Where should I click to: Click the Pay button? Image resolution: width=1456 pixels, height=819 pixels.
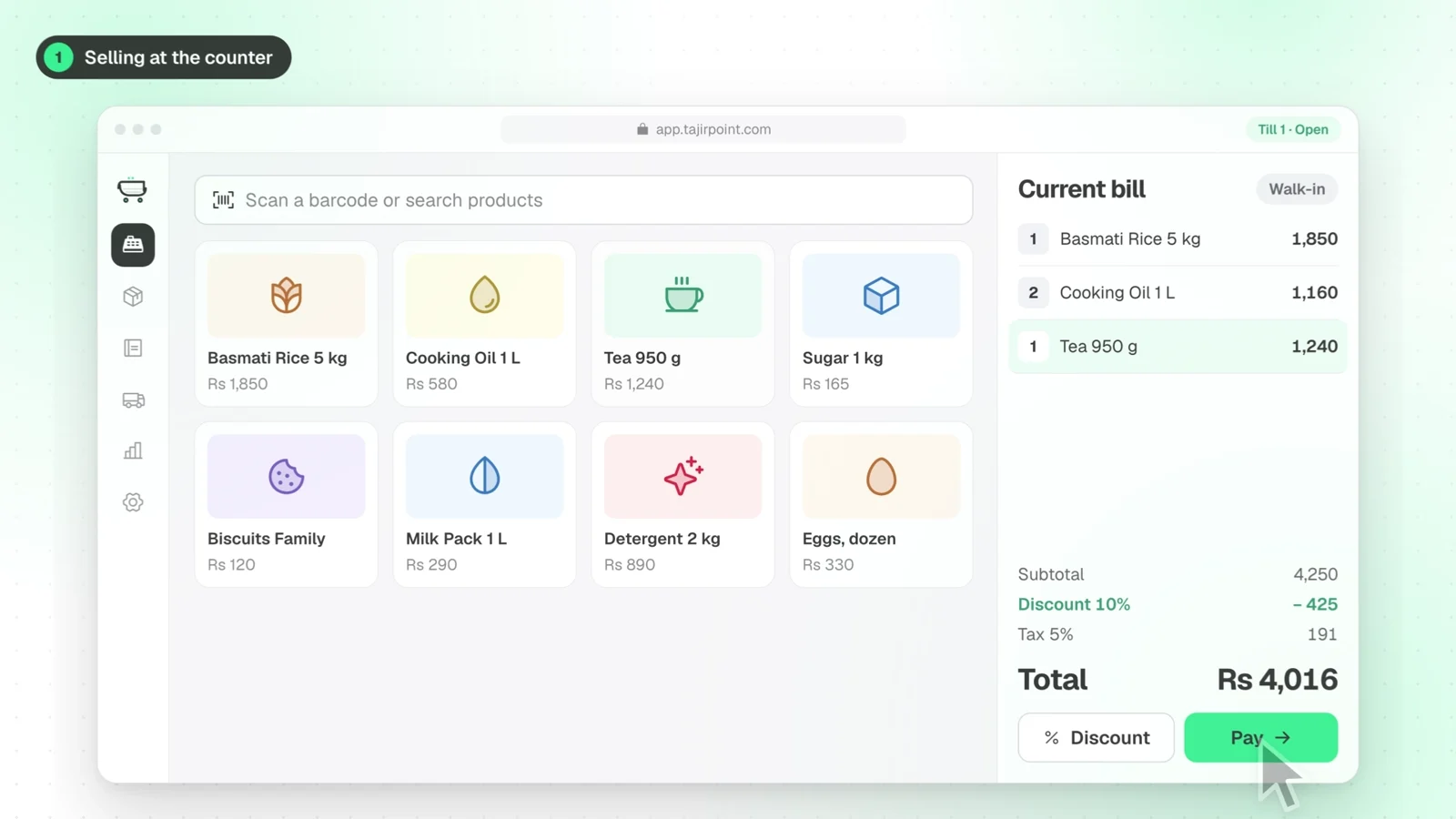pyautogui.click(x=1260, y=737)
